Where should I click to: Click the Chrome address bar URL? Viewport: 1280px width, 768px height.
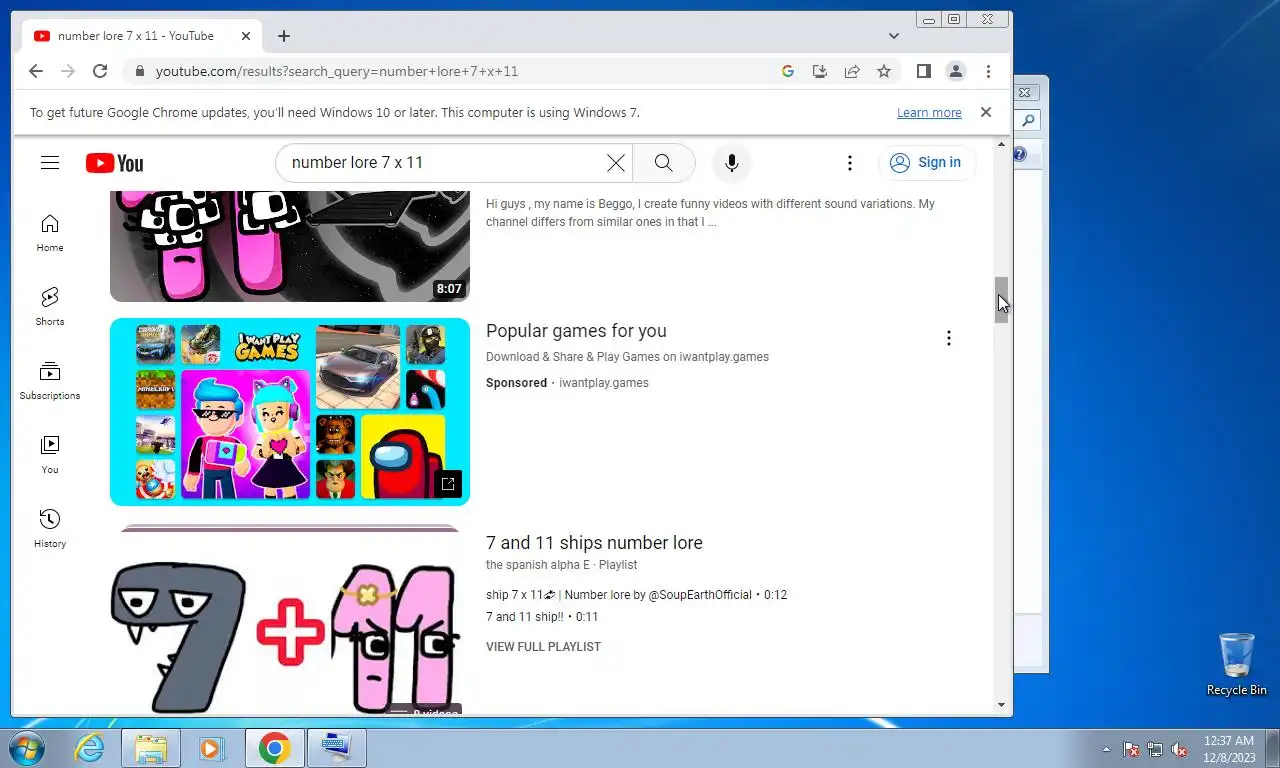337,71
